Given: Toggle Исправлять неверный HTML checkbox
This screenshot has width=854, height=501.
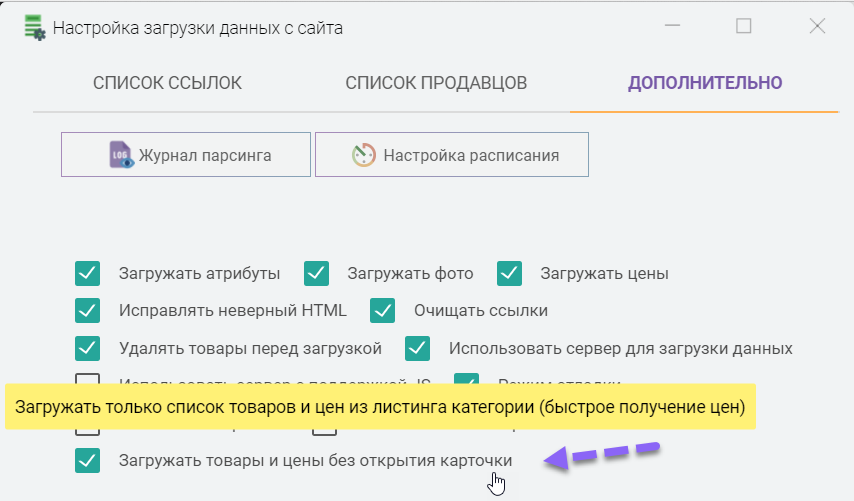Looking at the screenshot, I should [x=88, y=311].
